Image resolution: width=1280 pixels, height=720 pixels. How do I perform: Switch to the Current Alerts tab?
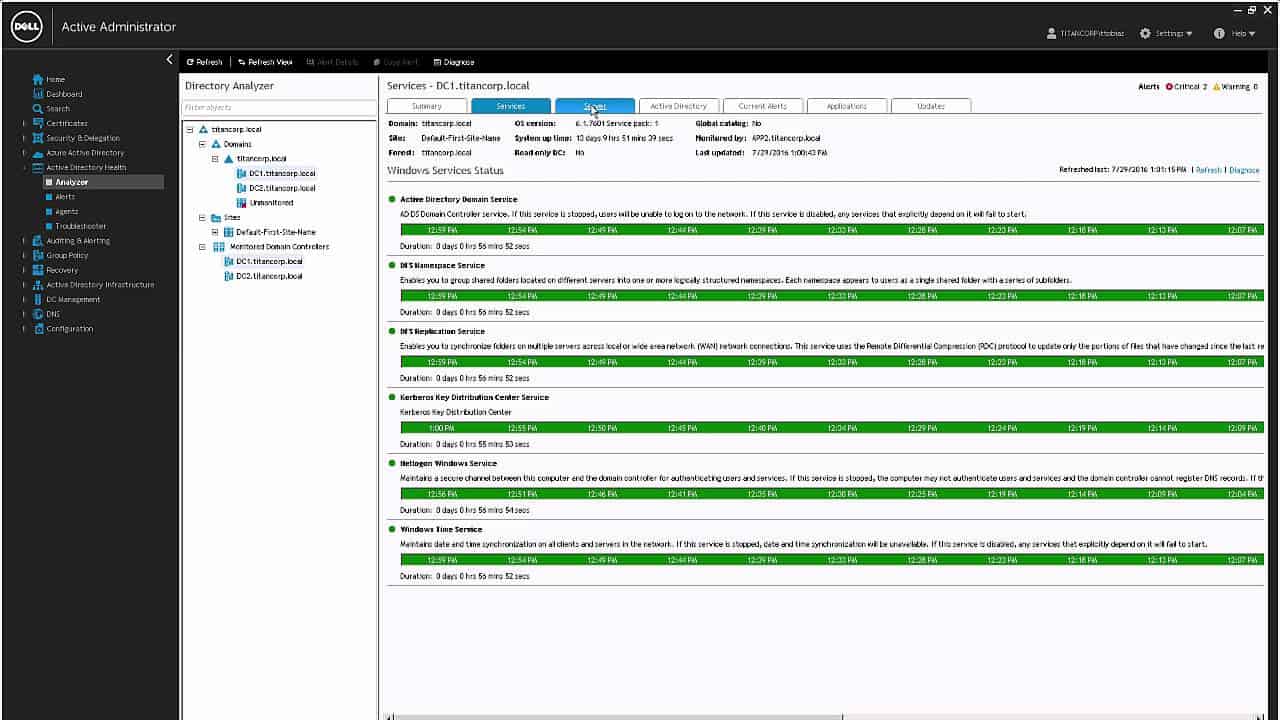[x=761, y=105]
